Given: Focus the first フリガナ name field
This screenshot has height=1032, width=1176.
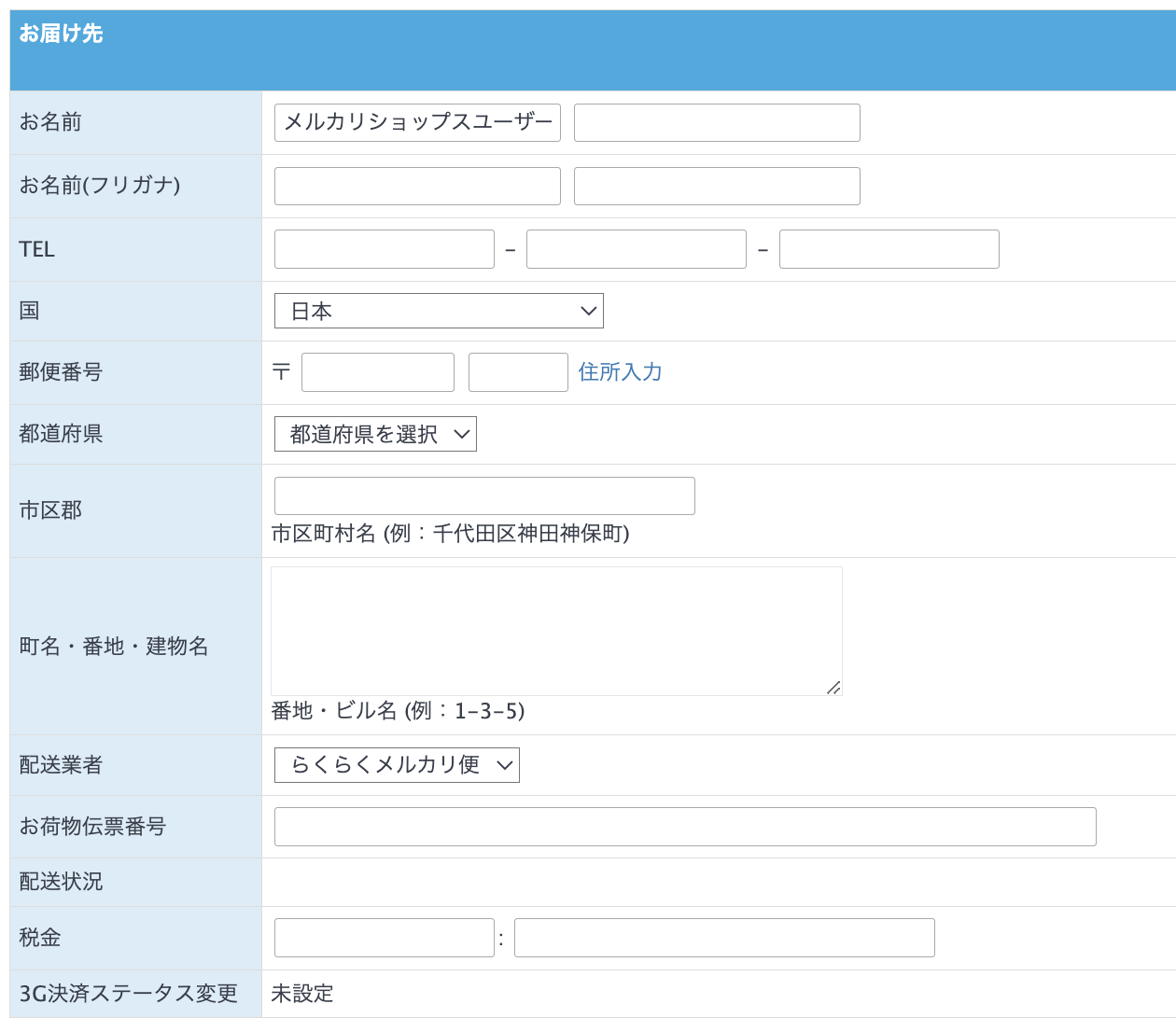Looking at the screenshot, I should [417, 186].
